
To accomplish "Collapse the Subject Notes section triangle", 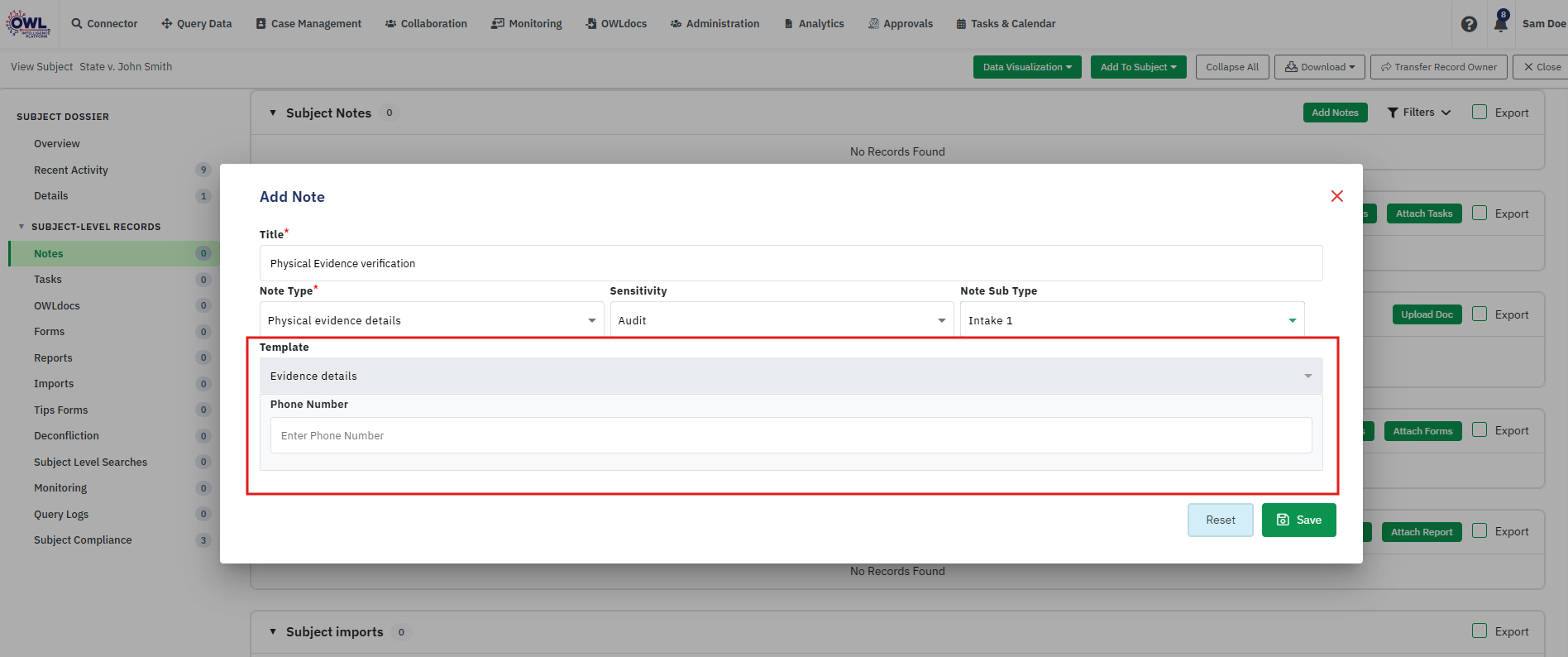I will coord(273,113).
